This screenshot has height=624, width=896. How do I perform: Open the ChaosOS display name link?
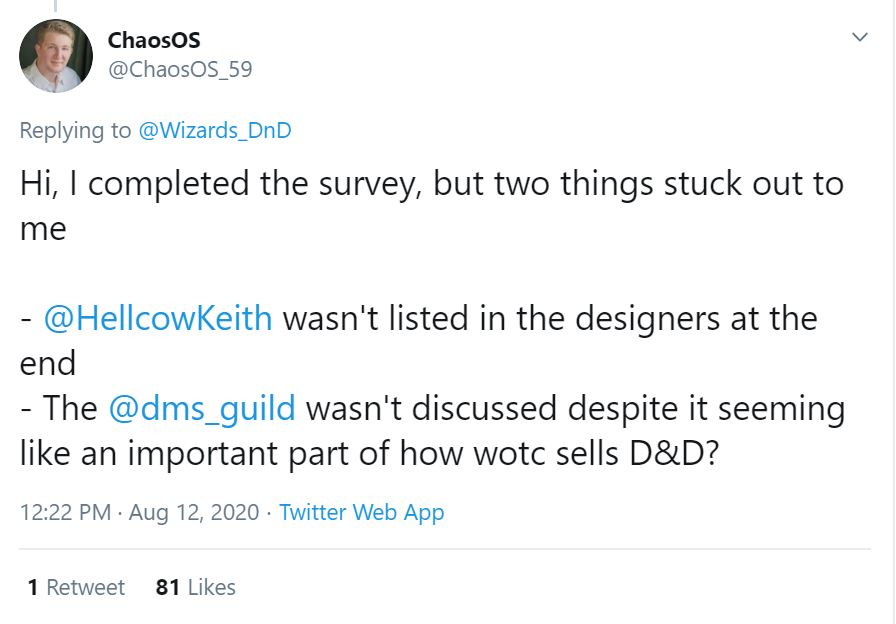coord(153,41)
